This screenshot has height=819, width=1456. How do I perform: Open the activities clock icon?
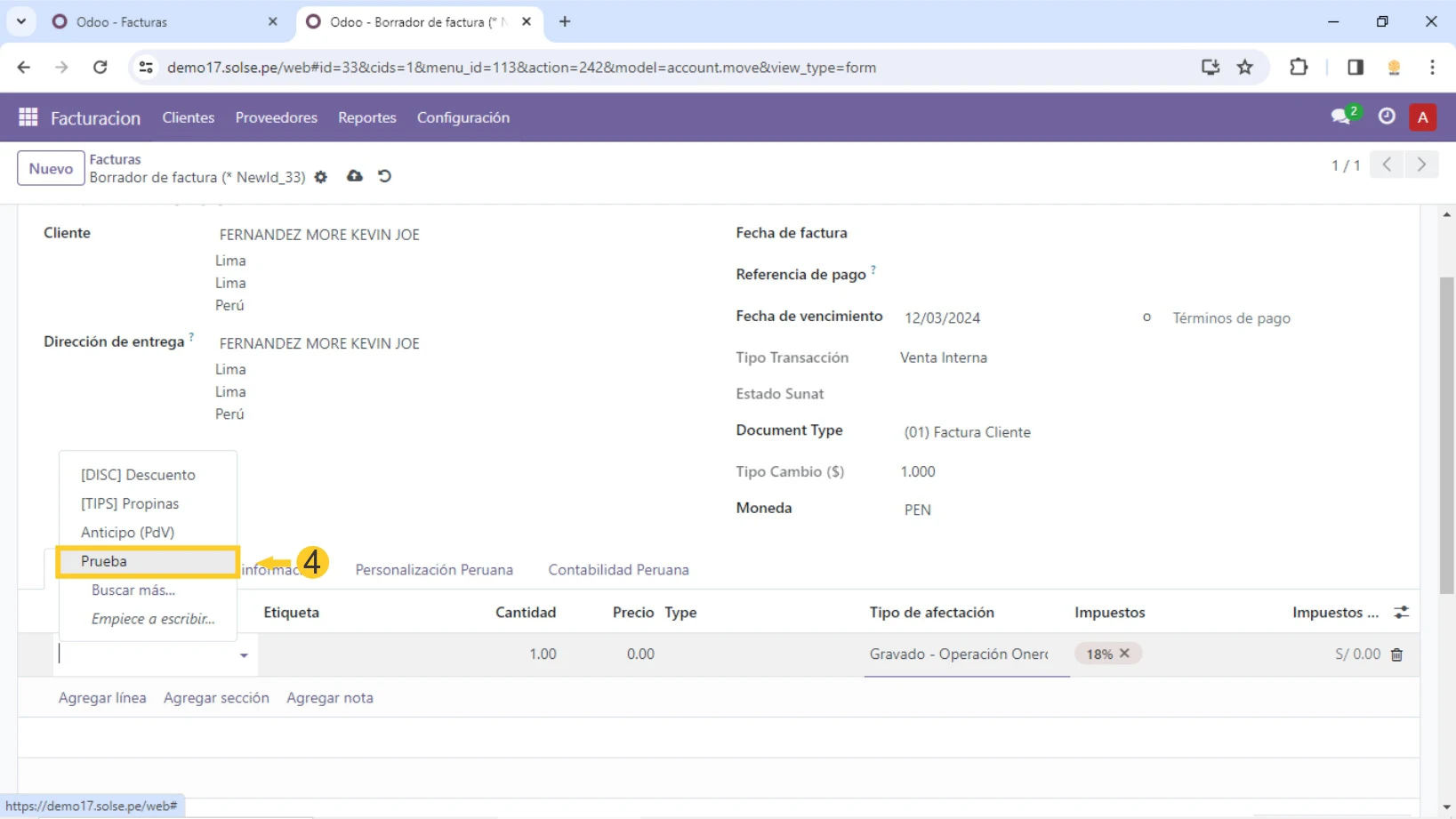point(1387,116)
